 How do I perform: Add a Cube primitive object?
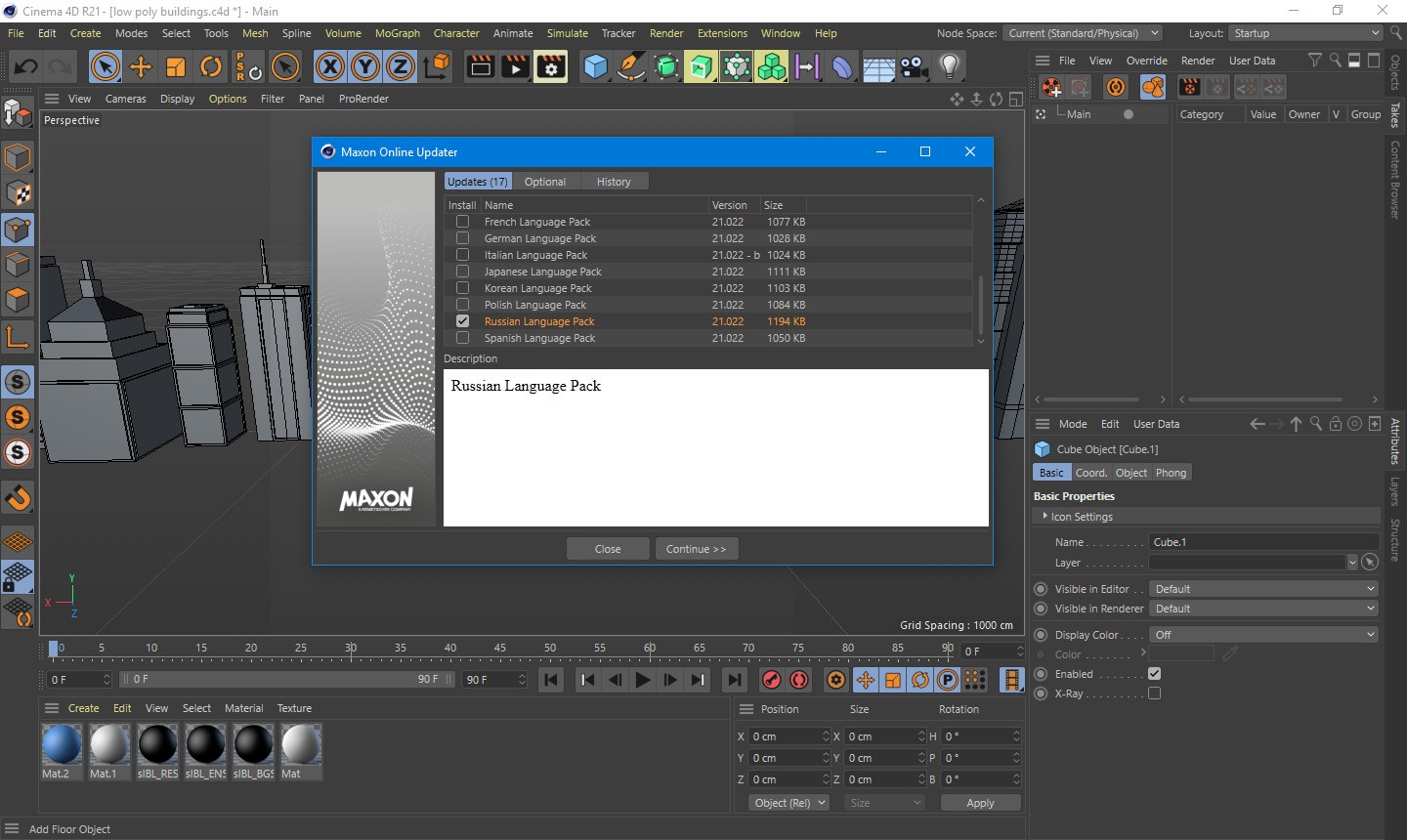pyautogui.click(x=595, y=66)
